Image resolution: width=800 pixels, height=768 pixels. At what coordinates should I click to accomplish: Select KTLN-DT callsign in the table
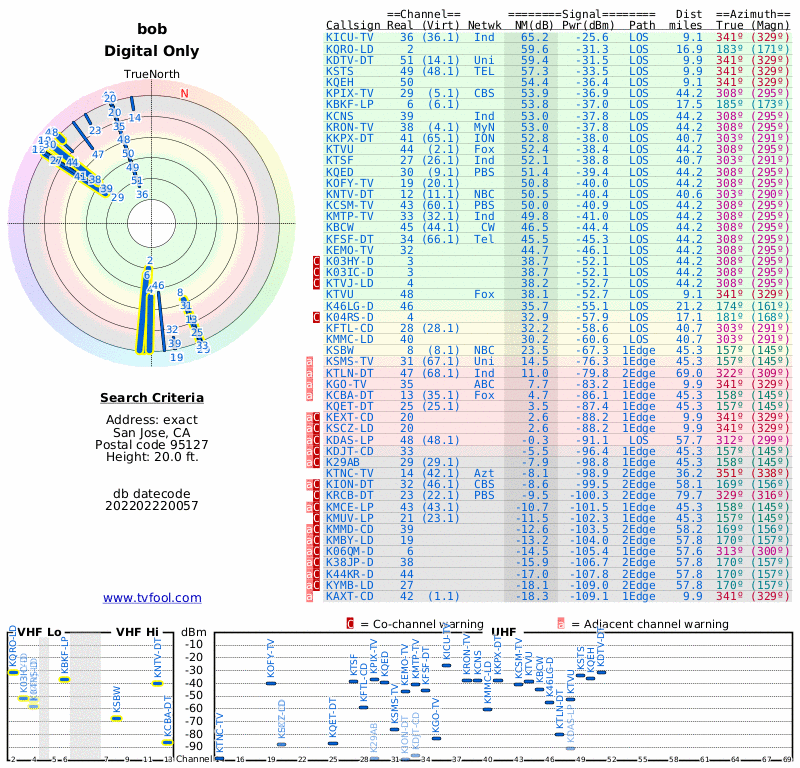(349, 373)
